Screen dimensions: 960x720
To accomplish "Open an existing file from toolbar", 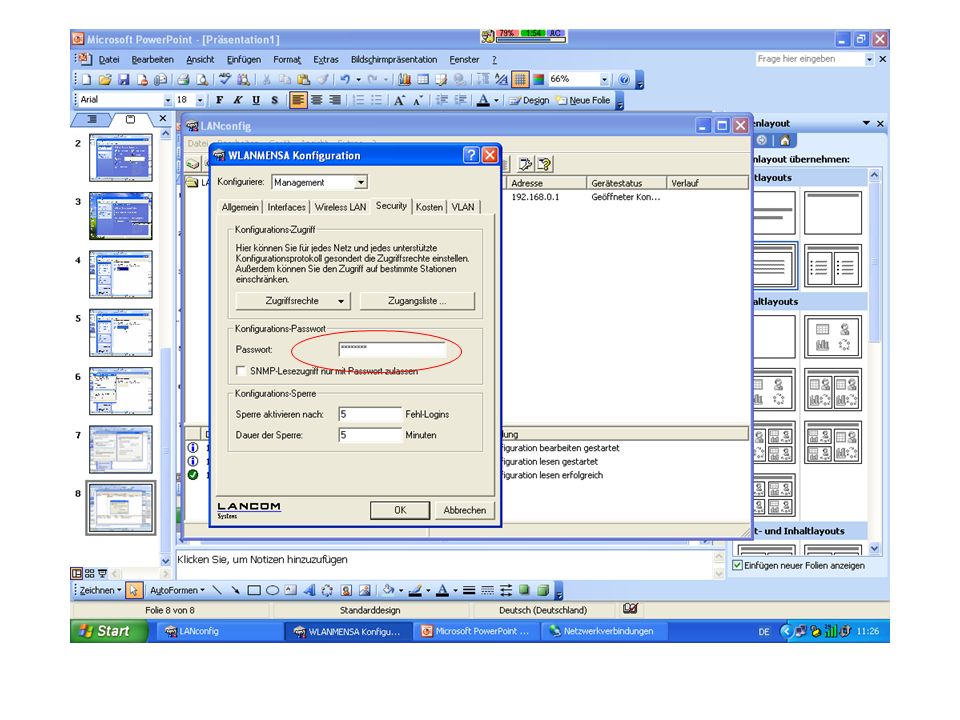I will [x=105, y=80].
